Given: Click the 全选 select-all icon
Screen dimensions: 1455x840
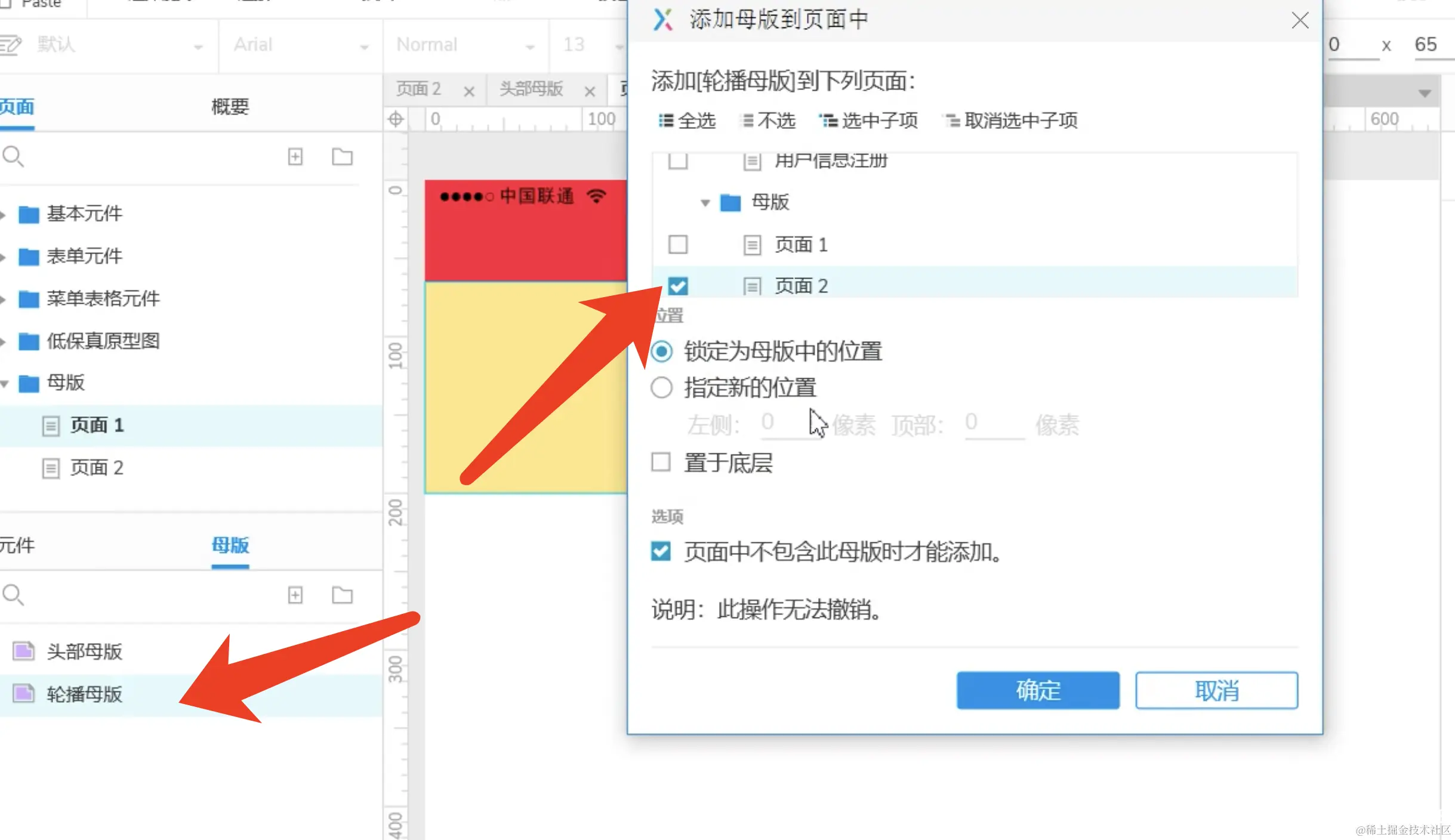Looking at the screenshot, I should click(x=665, y=121).
